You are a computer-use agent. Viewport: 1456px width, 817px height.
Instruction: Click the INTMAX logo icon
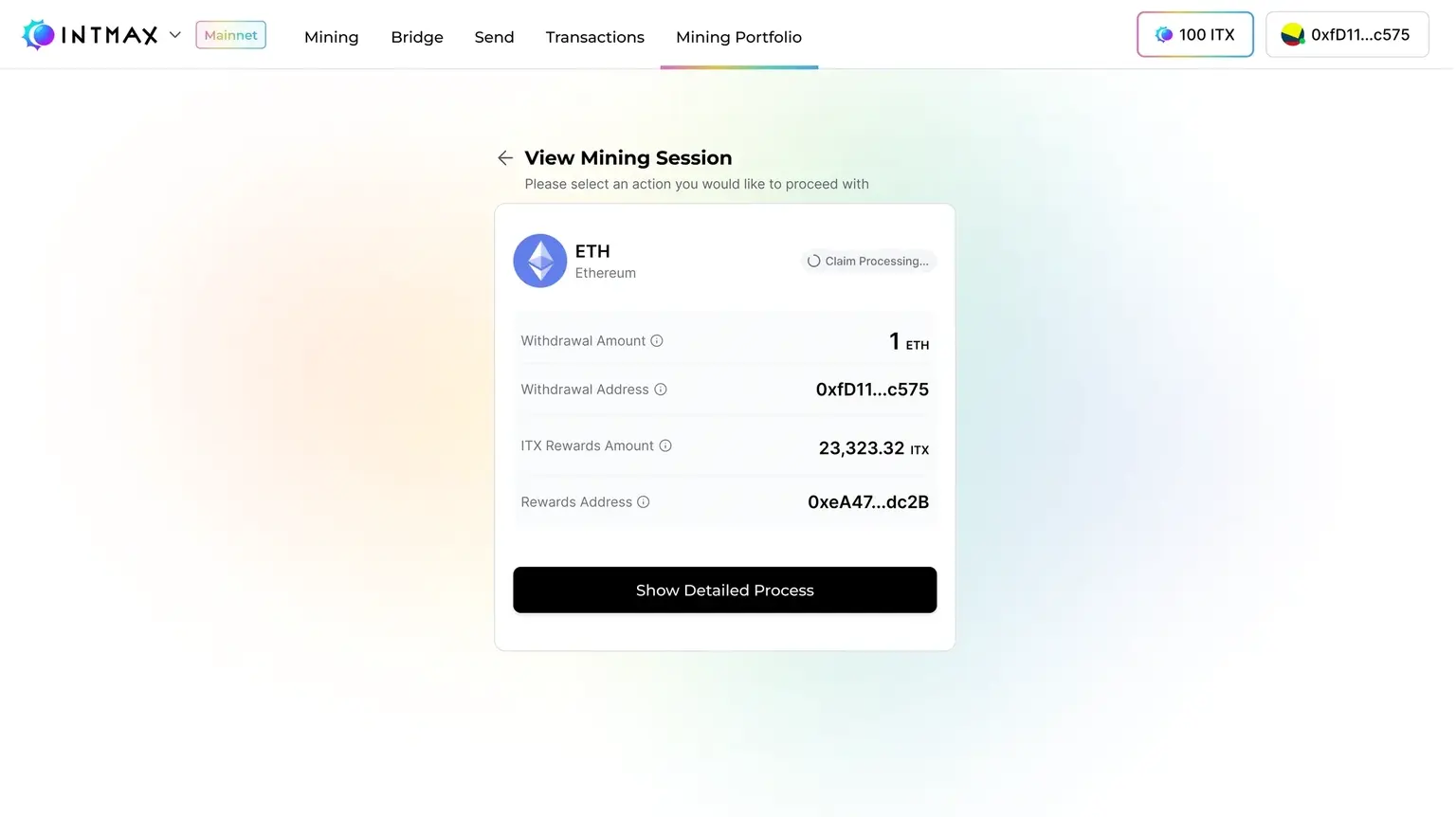[38, 35]
